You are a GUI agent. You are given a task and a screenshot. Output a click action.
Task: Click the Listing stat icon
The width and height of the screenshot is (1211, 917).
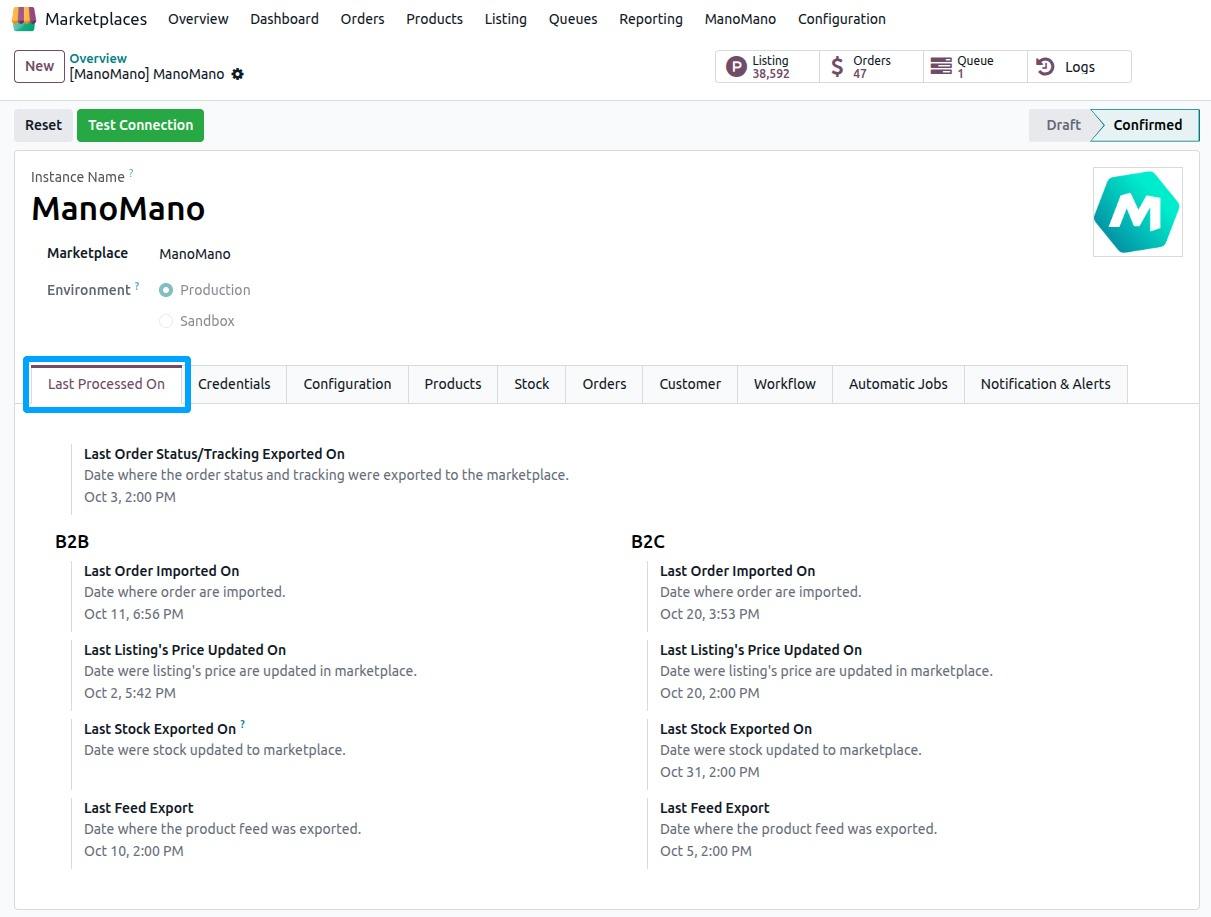736,67
